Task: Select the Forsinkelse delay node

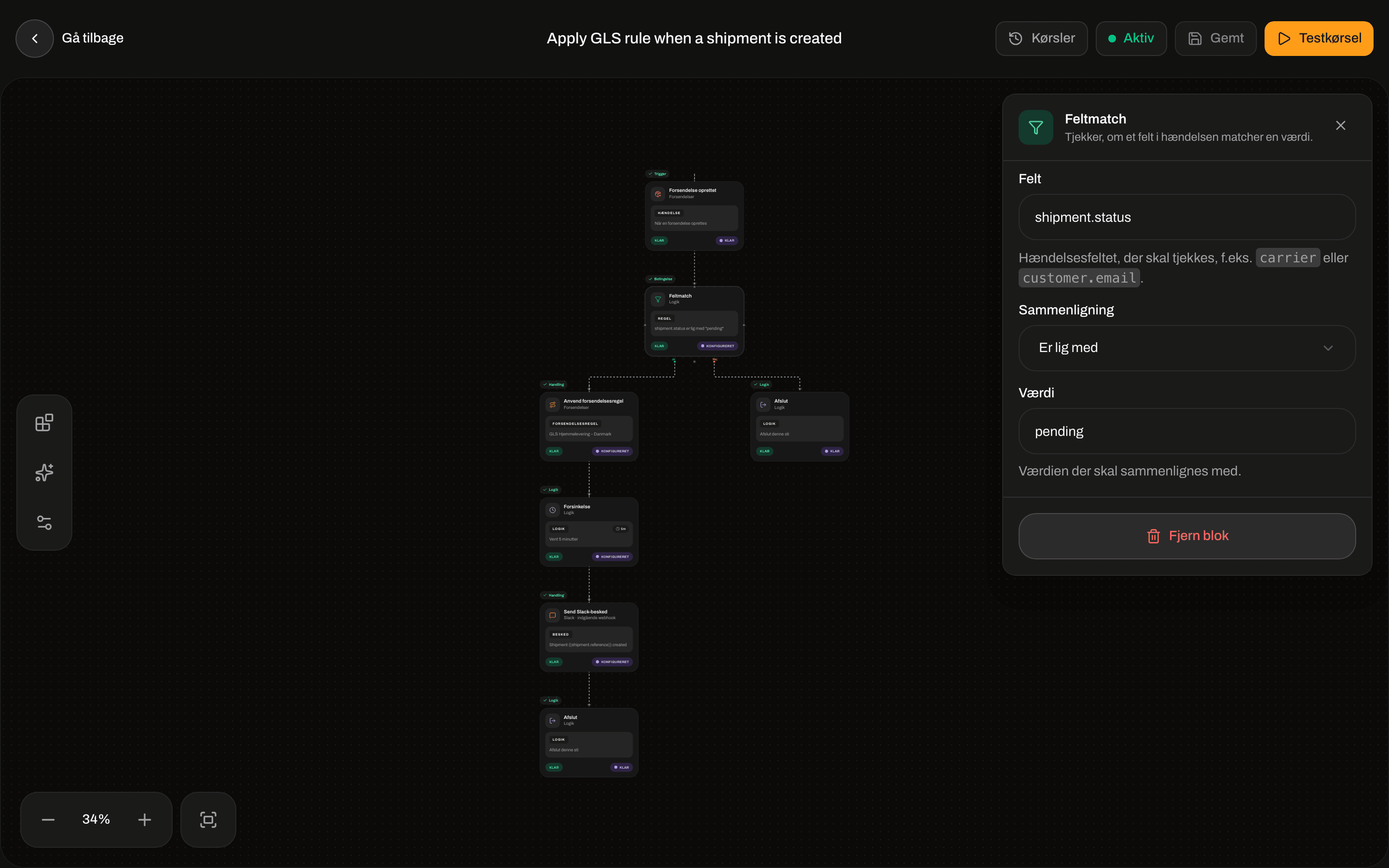Action: click(x=589, y=531)
